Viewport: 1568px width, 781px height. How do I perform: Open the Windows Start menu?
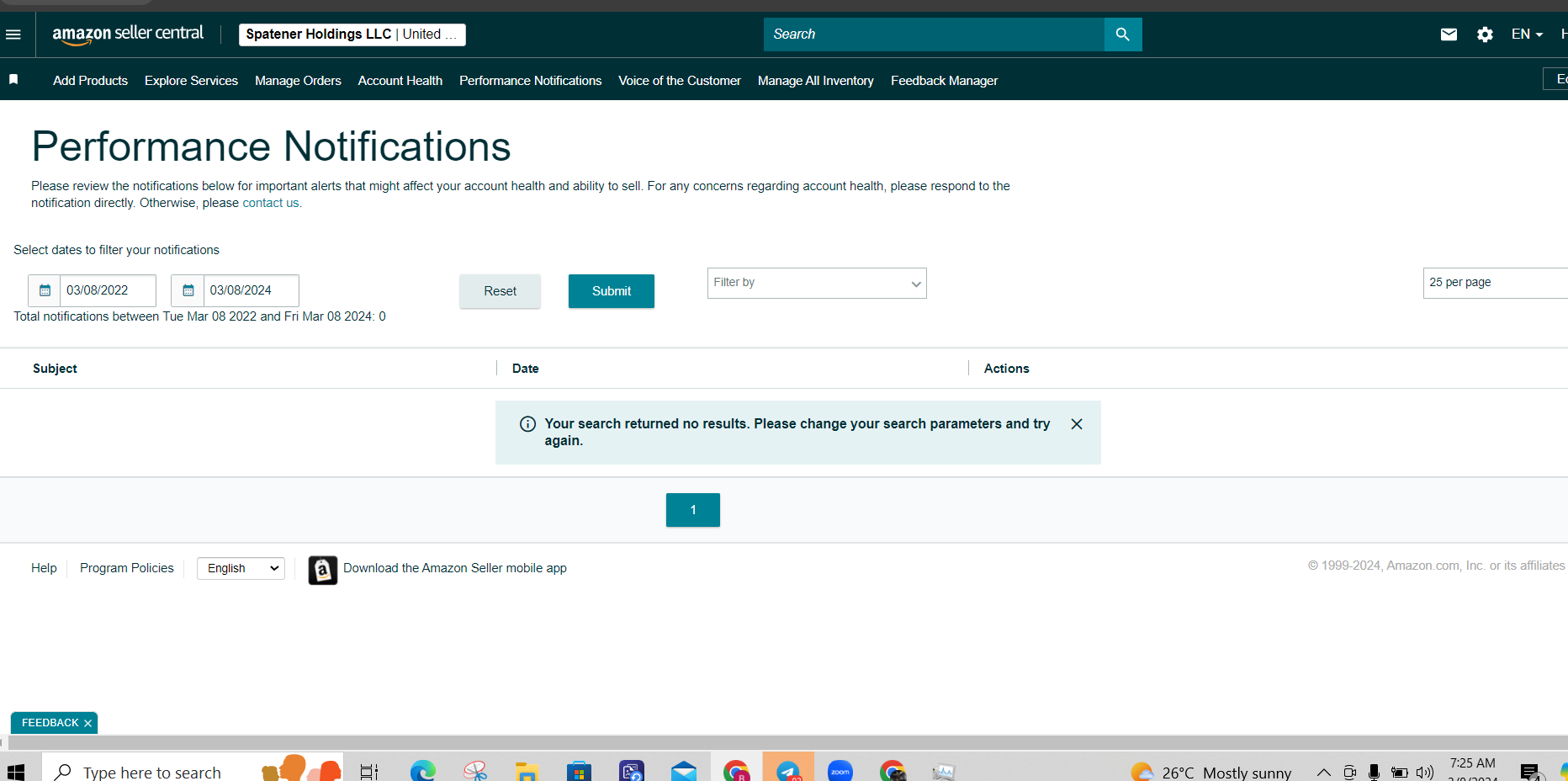point(15,771)
